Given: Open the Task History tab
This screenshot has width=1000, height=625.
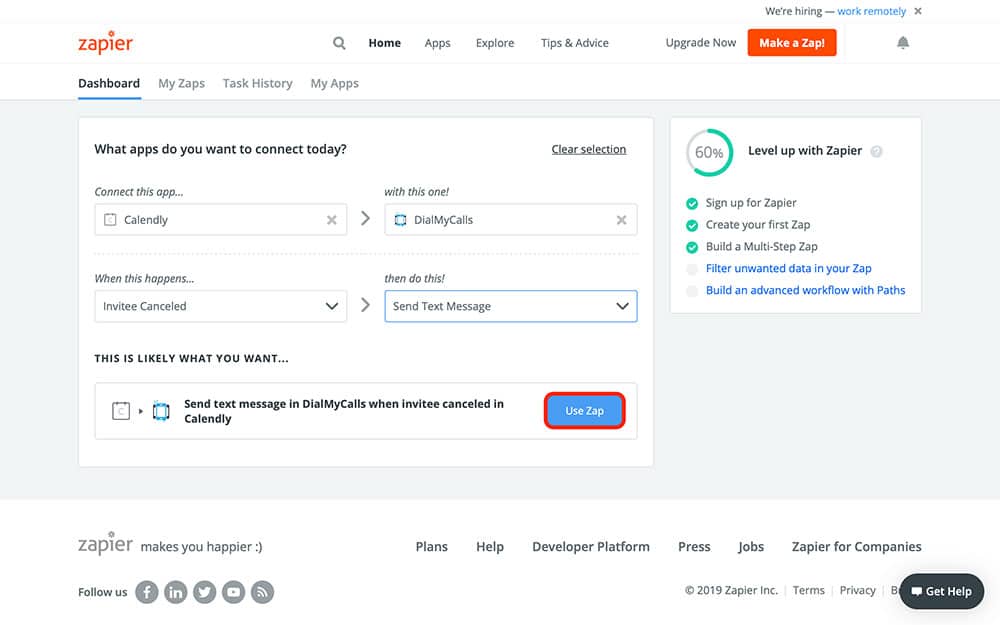Looking at the screenshot, I should click(257, 83).
